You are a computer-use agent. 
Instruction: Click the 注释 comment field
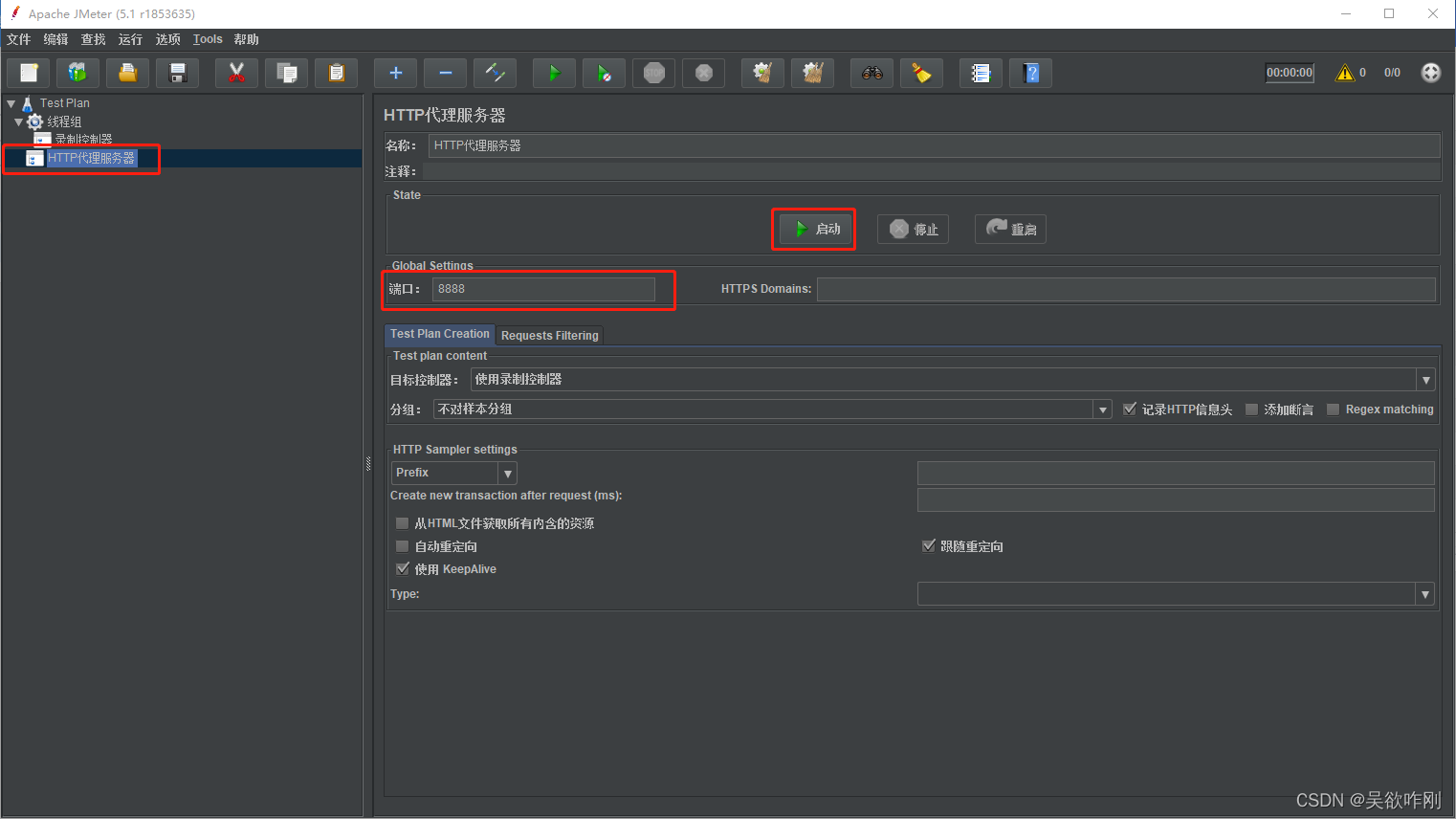(932, 171)
